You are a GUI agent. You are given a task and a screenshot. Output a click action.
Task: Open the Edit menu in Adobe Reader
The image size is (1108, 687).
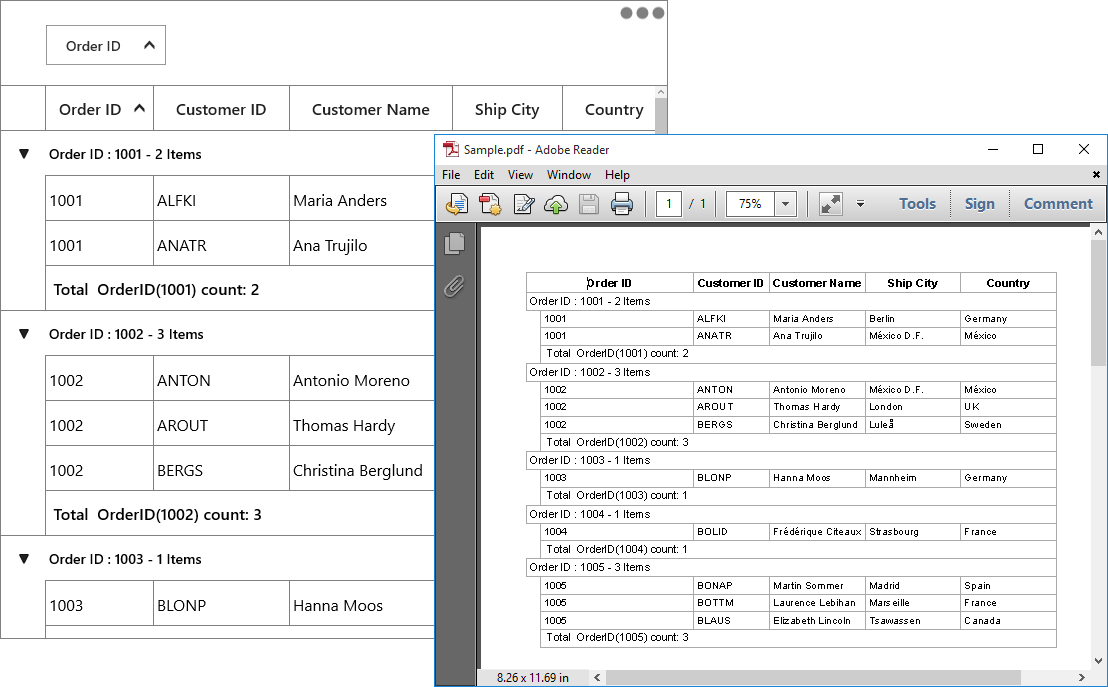pos(483,175)
